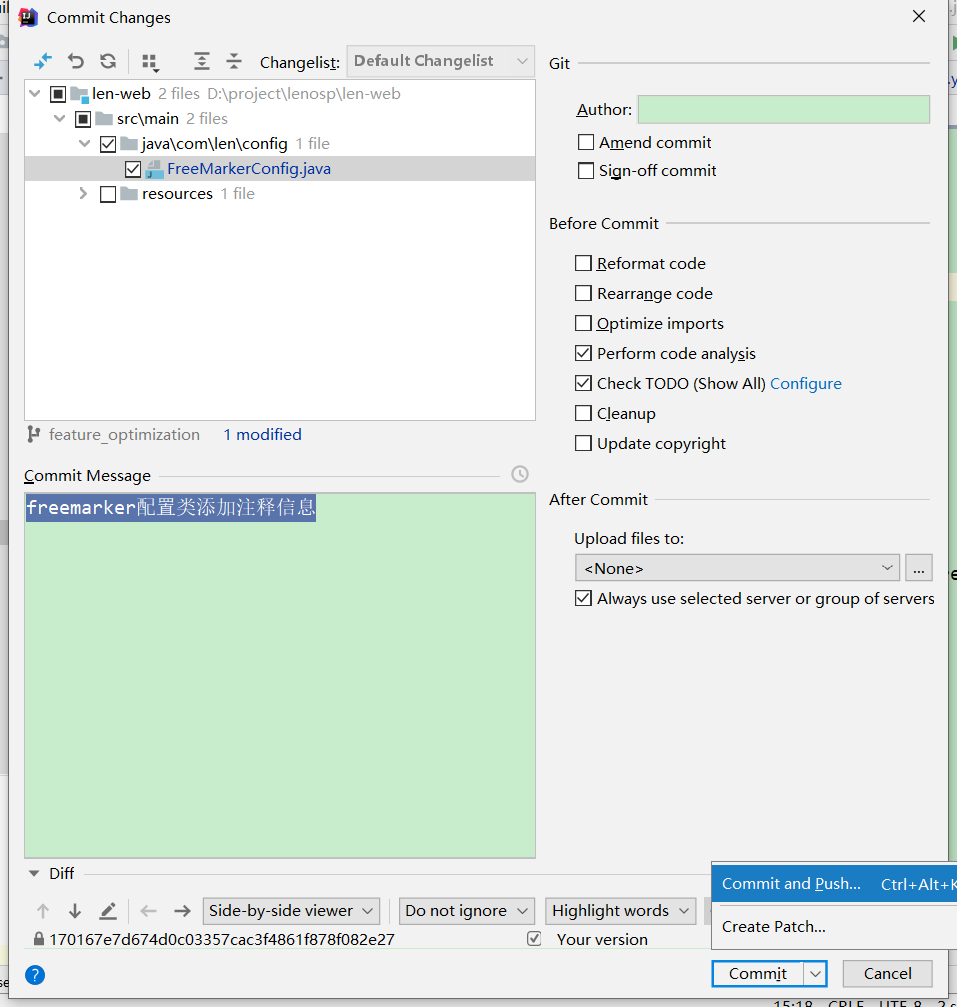This screenshot has height=1007, width=957.
Task: Click the Group By icon
Action: point(150,62)
